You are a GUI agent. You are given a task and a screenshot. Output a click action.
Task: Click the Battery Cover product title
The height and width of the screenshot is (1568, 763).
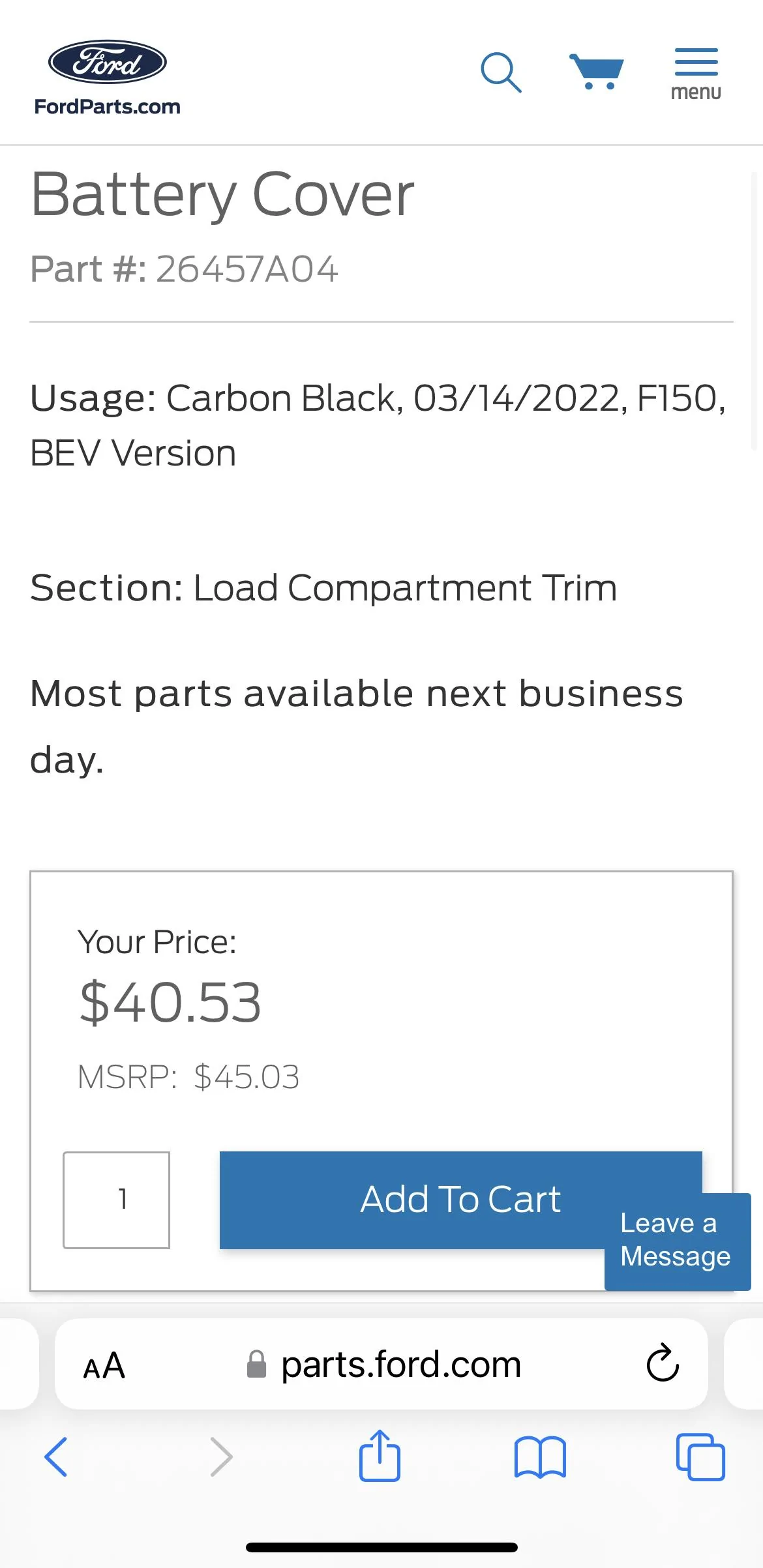coord(222,194)
